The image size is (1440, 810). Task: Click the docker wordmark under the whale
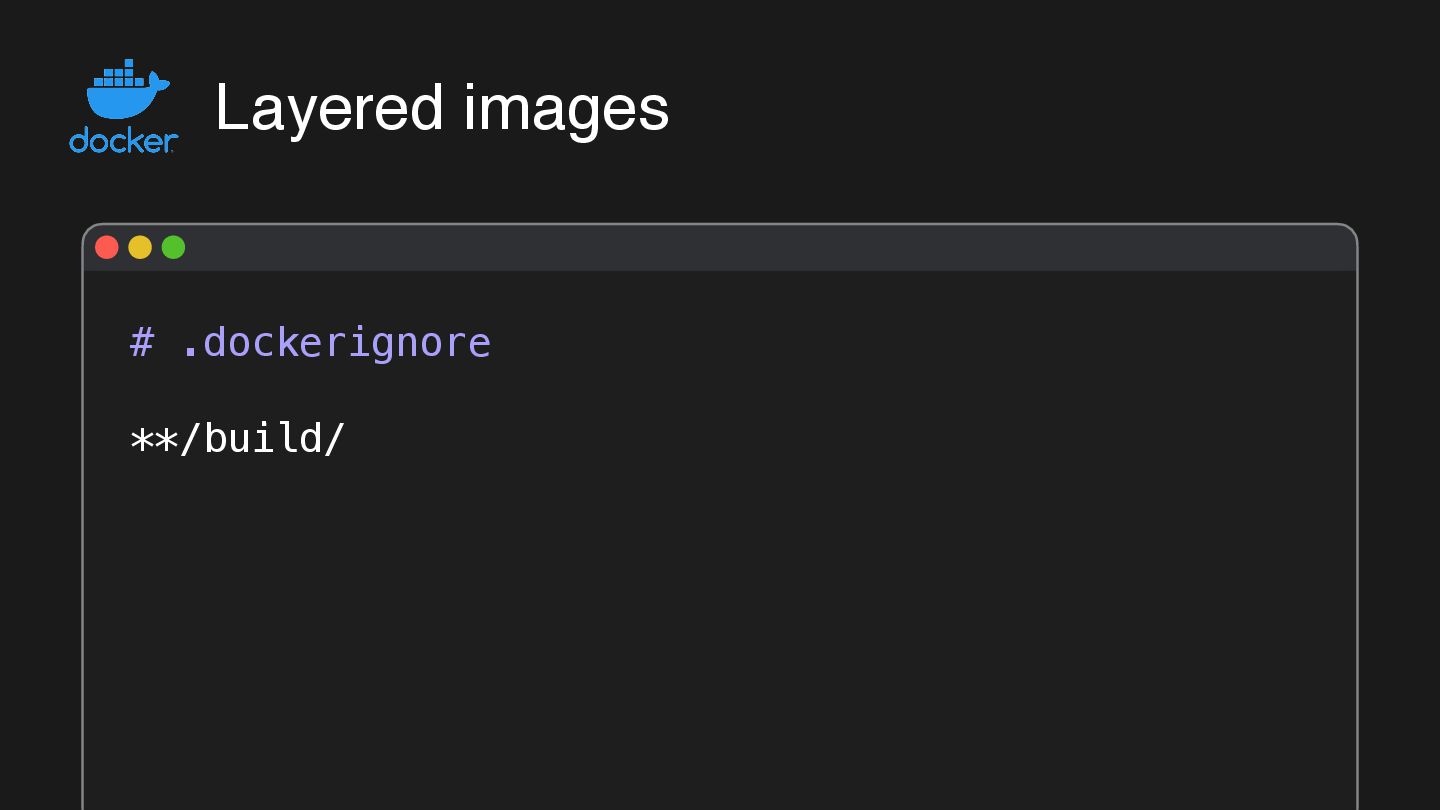[x=123, y=141]
